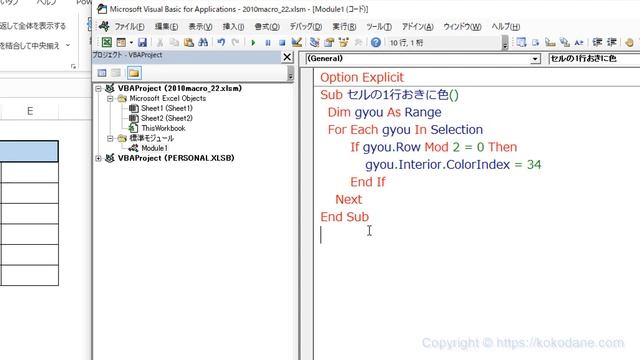
Task: Click the Redo arrow icon
Action: coord(236,42)
